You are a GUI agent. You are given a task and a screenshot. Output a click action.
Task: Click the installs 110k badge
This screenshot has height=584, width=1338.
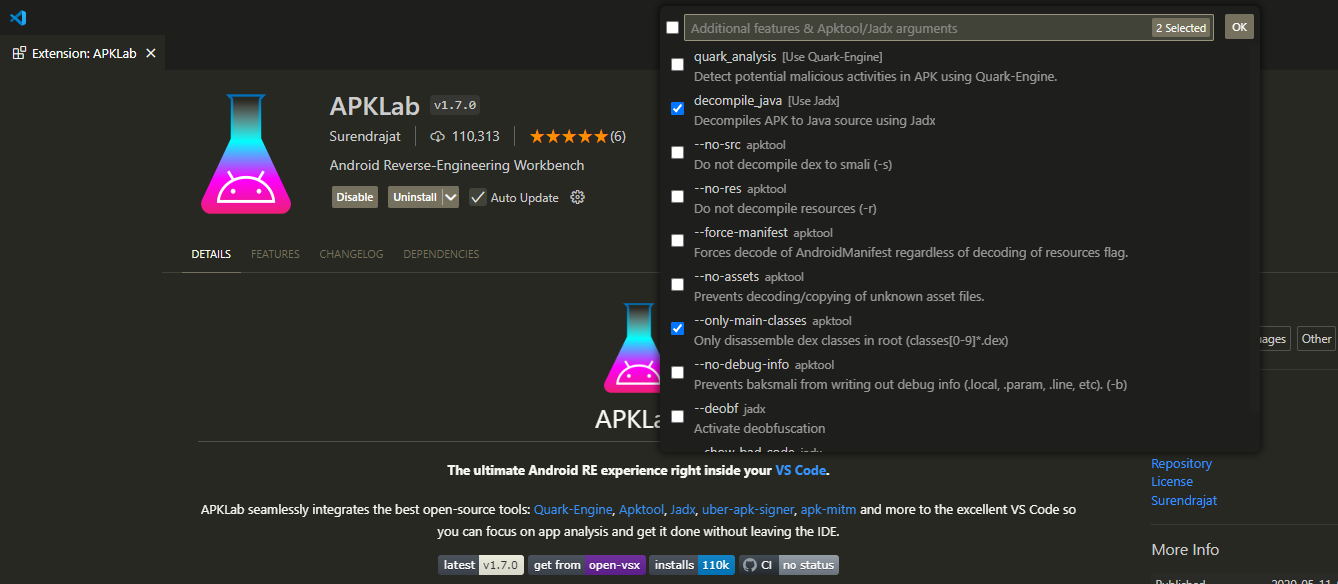click(692, 565)
